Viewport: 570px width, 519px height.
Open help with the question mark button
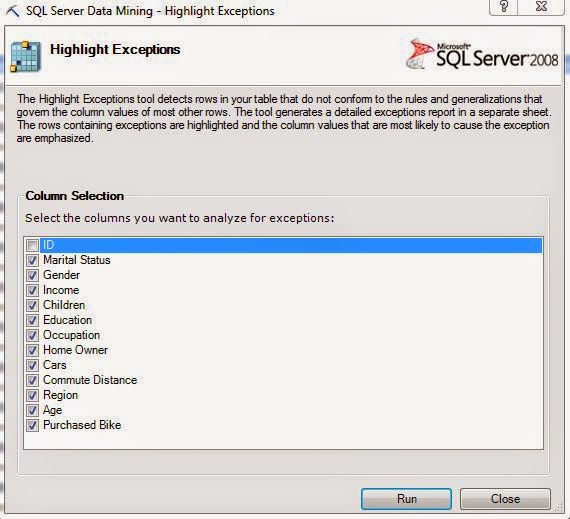pos(504,7)
